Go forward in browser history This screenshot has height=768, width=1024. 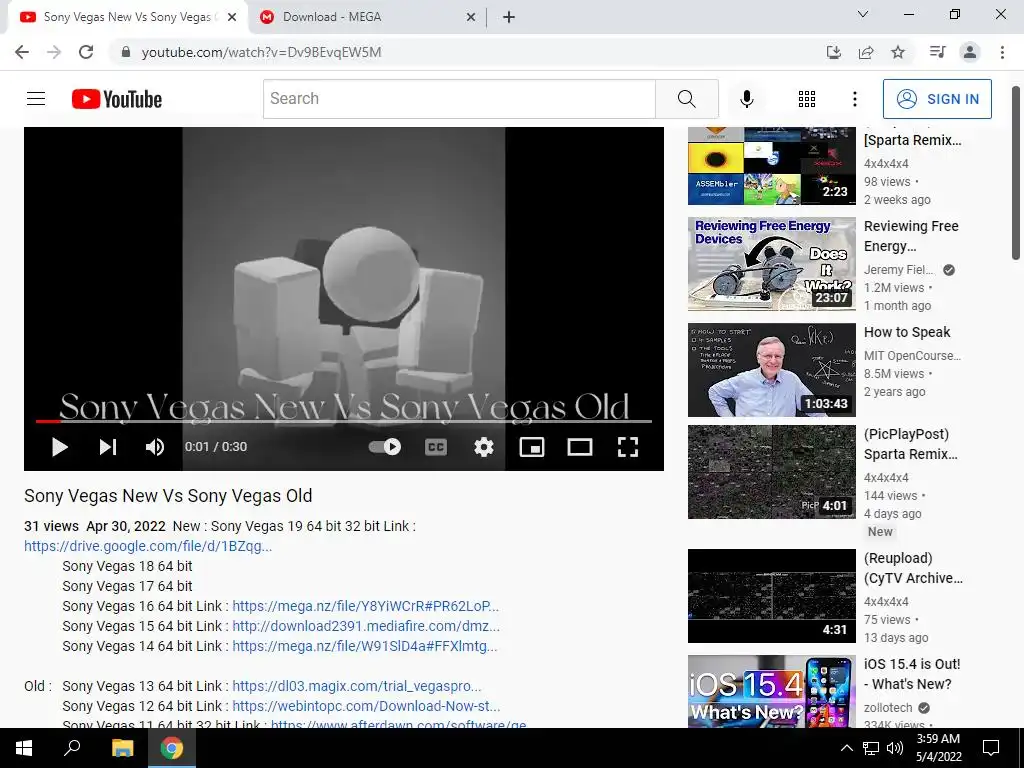(x=54, y=52)
